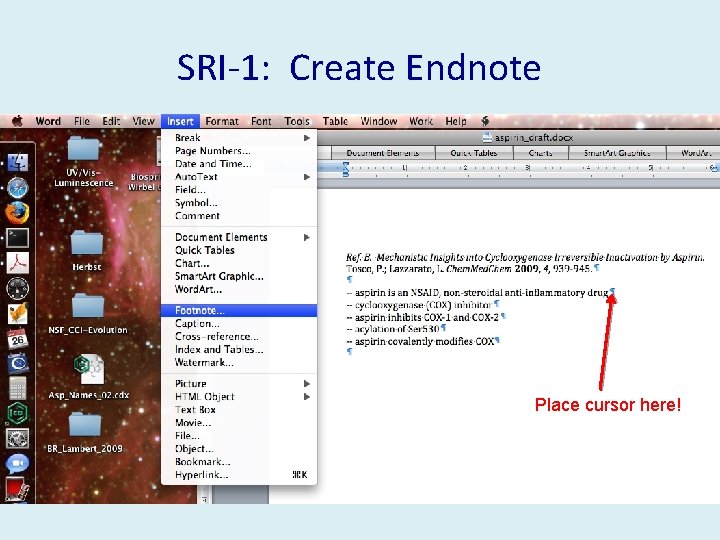Image resolution: width=720 pixels, height=540 pixels.
Task: Choose Watermark... menu entry
Action: coord(239,362)
